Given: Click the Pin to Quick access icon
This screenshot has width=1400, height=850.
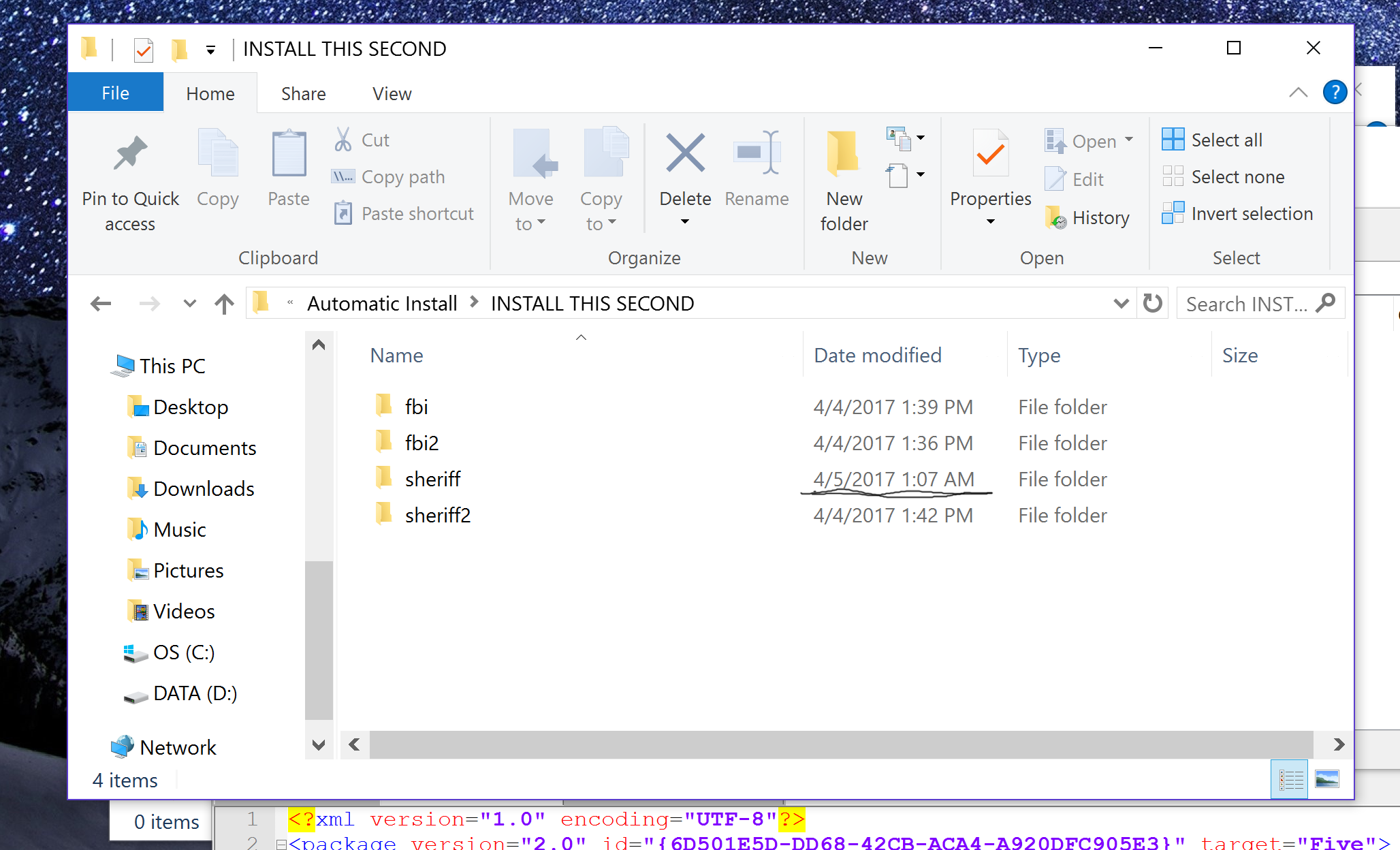Looking at the screenshot, I should [130, 153].
